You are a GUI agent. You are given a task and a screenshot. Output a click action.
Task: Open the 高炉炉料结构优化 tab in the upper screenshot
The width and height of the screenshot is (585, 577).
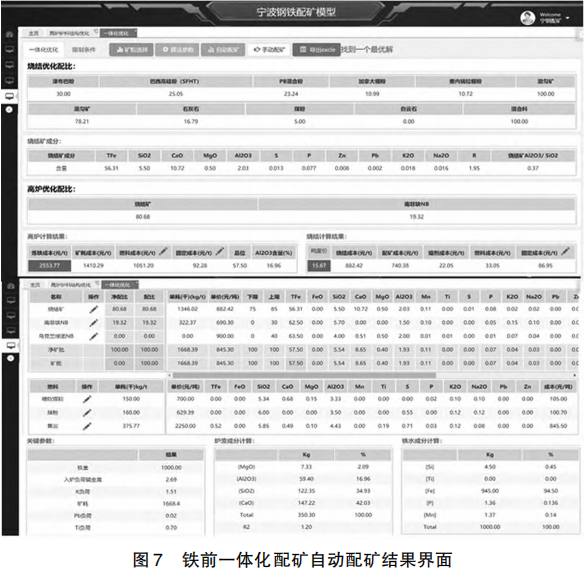(x=69, y=33)
